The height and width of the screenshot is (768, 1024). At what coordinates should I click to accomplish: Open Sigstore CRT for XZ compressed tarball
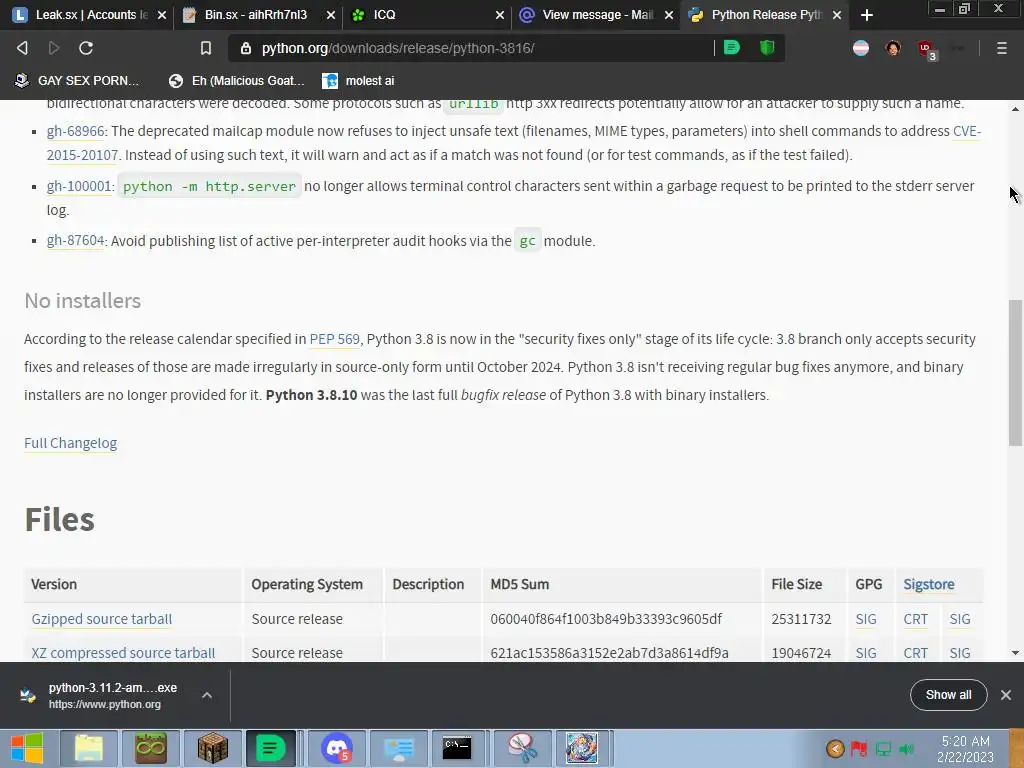click(916, 652)
